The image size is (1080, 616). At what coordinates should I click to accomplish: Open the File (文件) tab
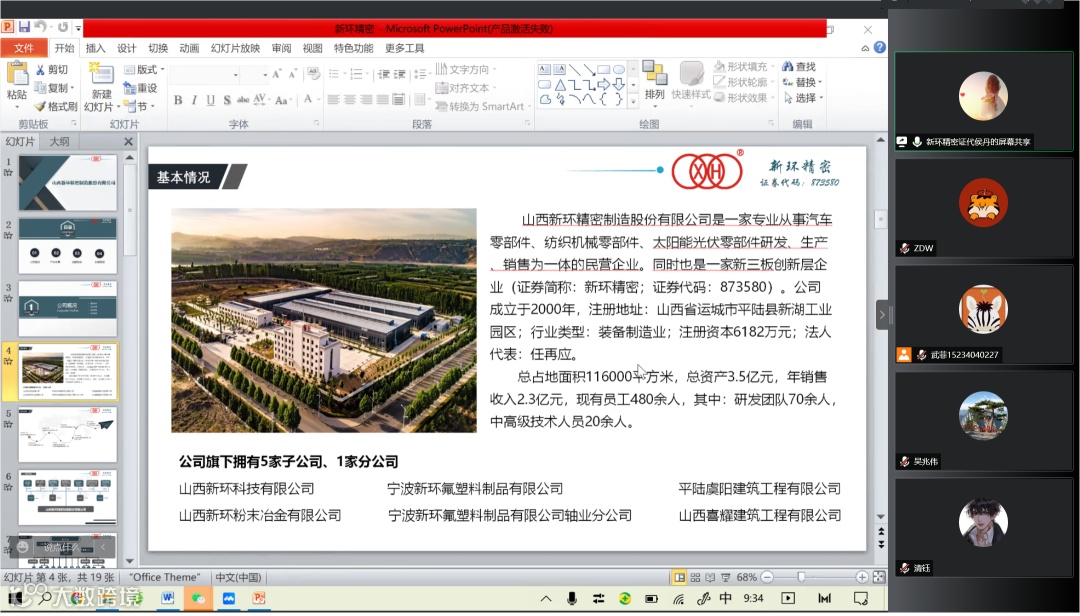click(23, 48)
